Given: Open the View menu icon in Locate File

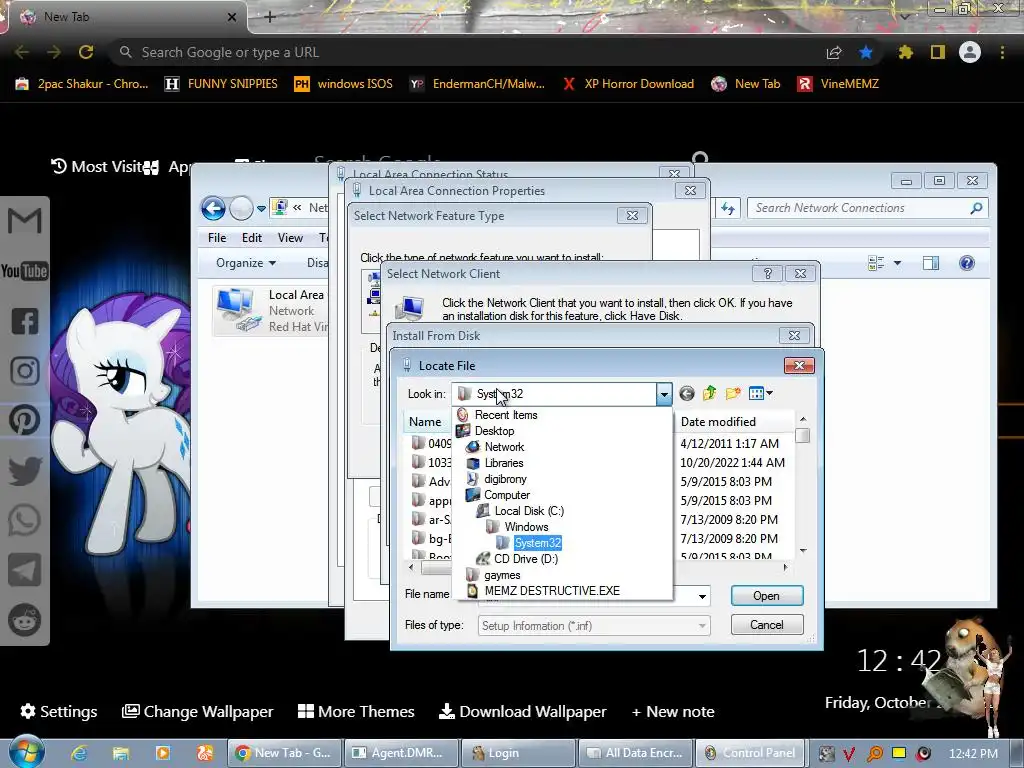Looking at the screenshot, I should tap(761, 393).
